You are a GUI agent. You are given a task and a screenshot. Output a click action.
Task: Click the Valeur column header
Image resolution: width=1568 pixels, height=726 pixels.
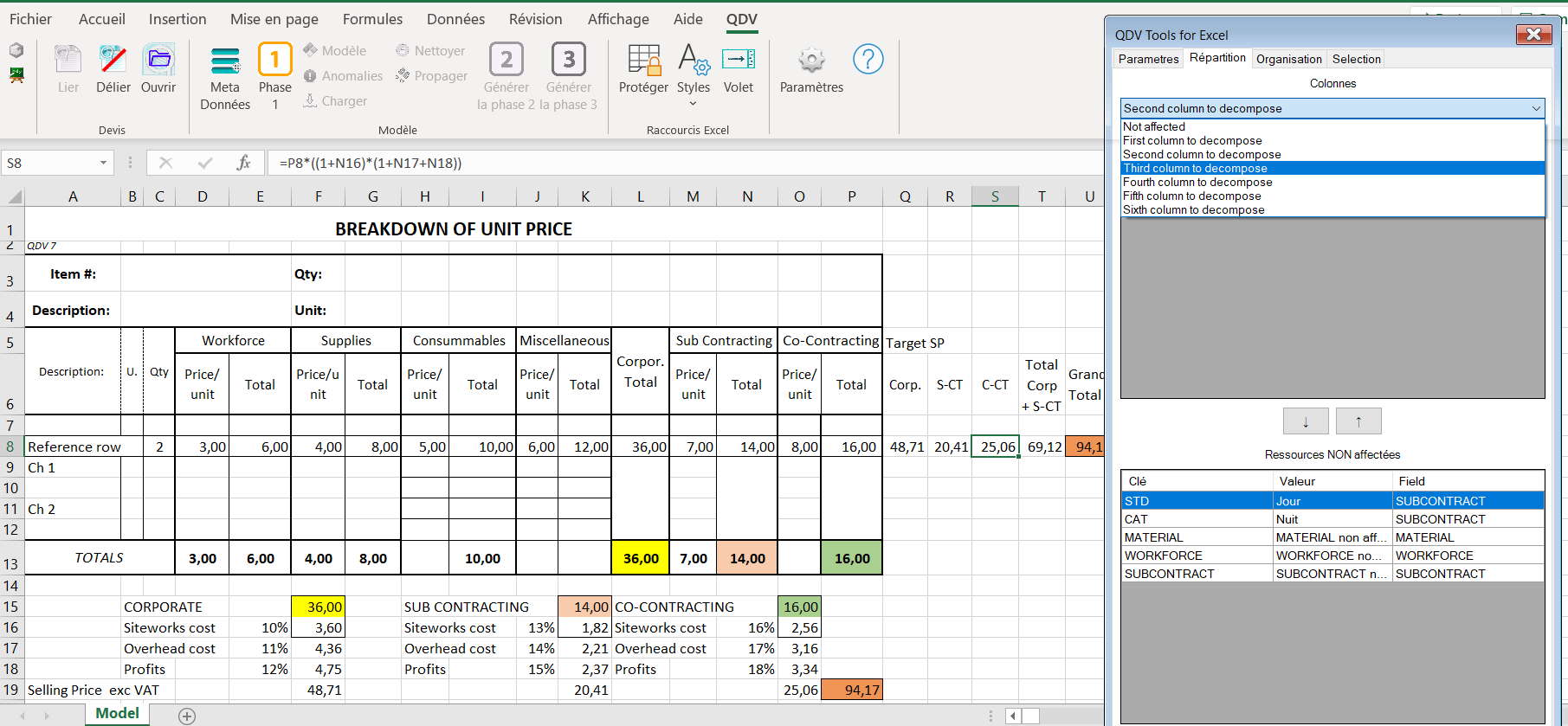[x=1332, y=481]
